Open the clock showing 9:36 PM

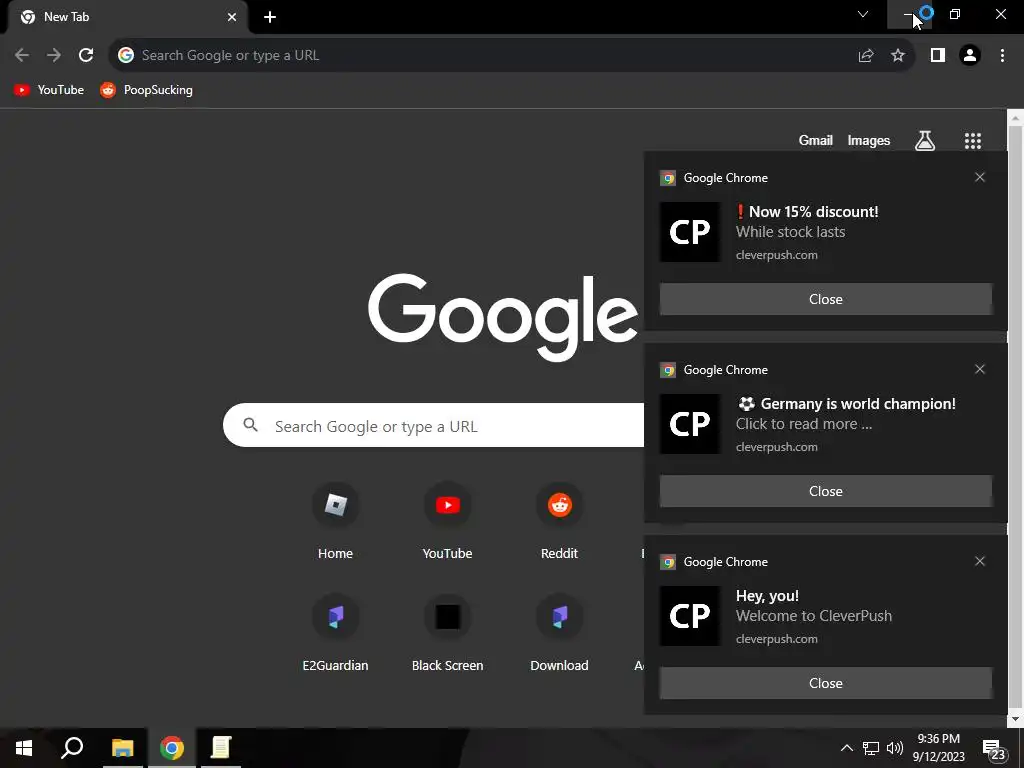938,748
